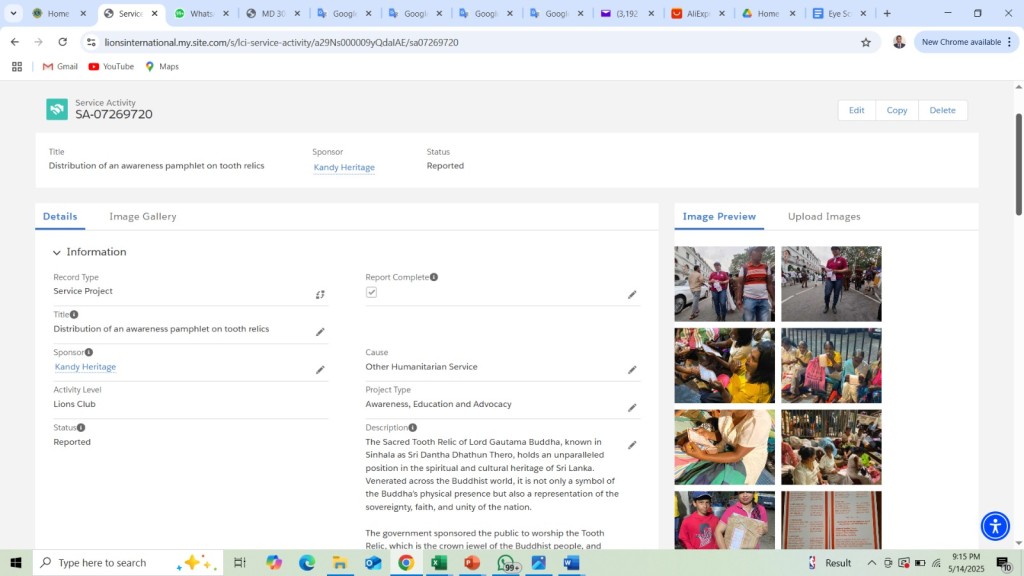Open a new browser tab

[887, 13]
